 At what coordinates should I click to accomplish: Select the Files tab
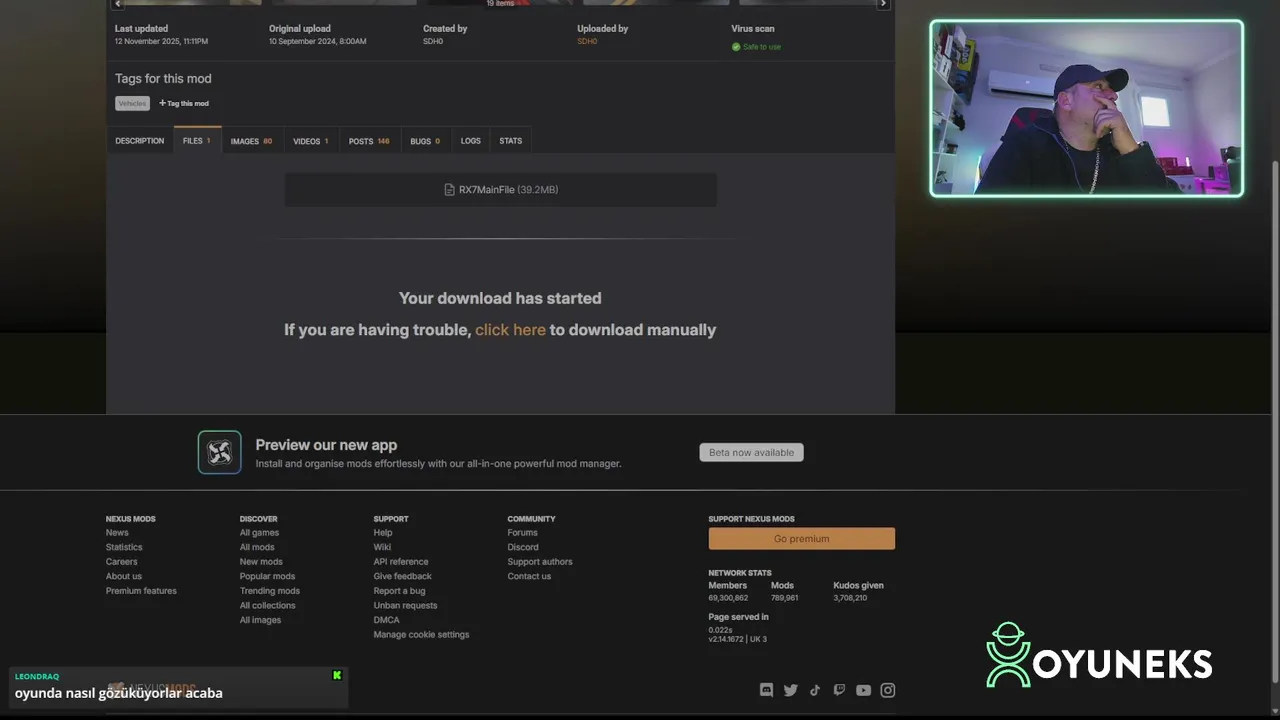tap(197, 141)
